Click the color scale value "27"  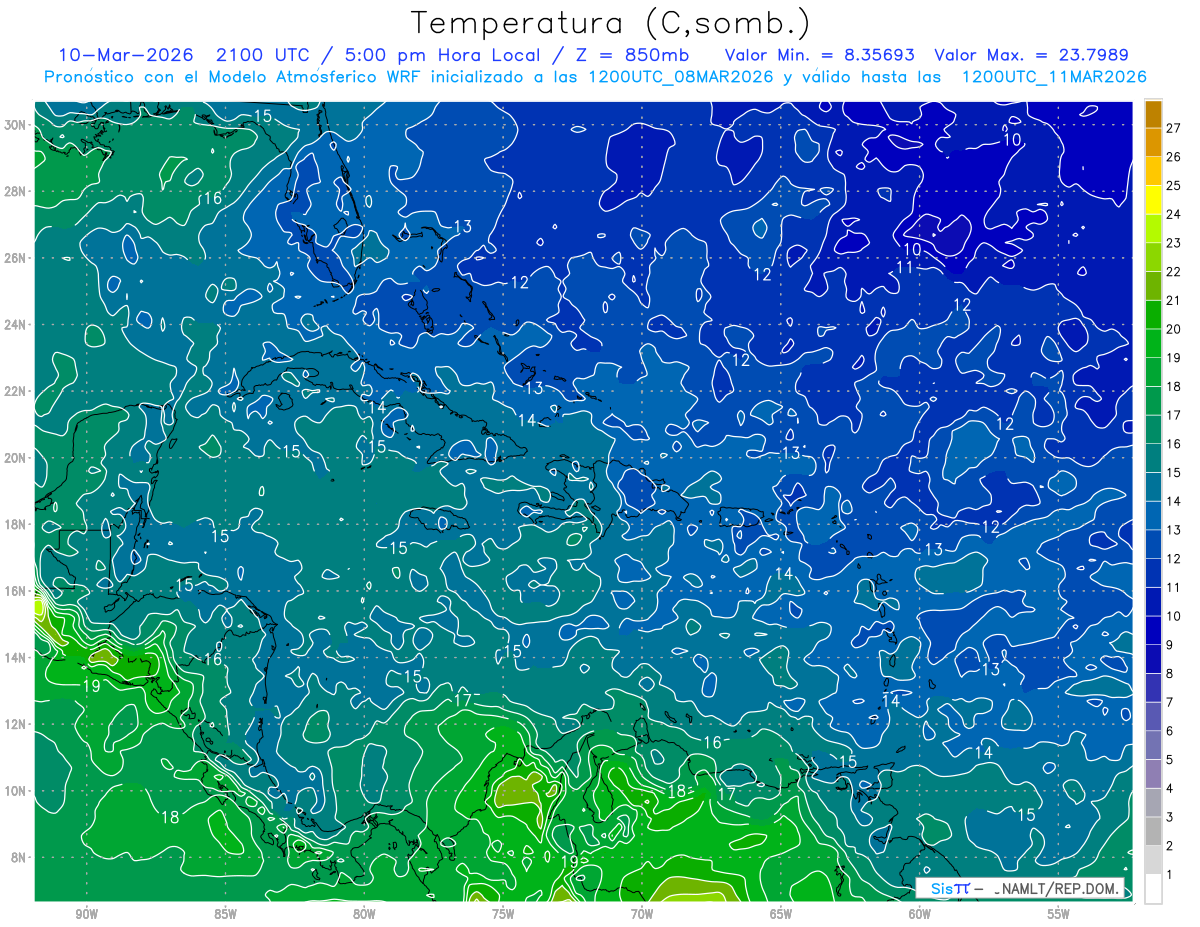tap(1173, 128)
